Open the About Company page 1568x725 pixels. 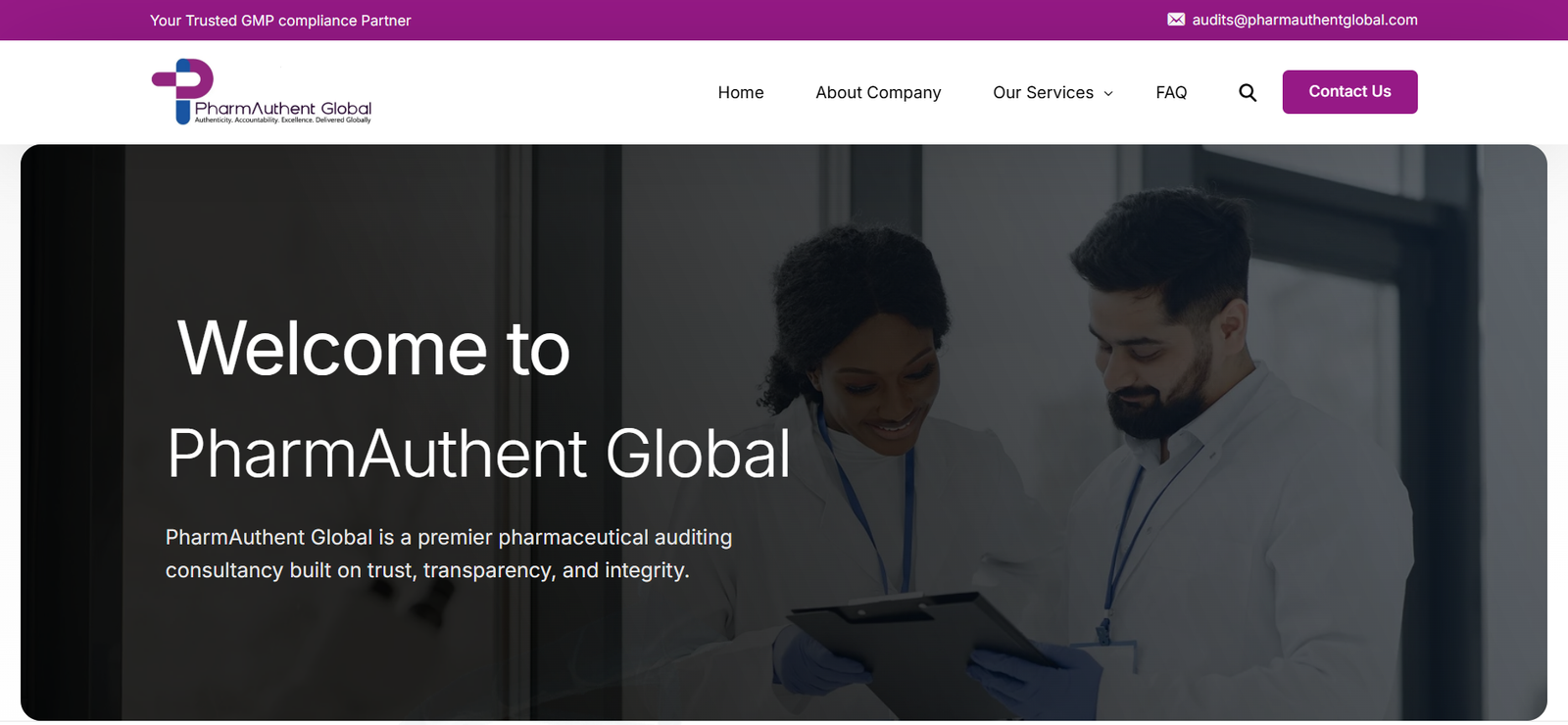pyautogui.click(x=878, y=92)
